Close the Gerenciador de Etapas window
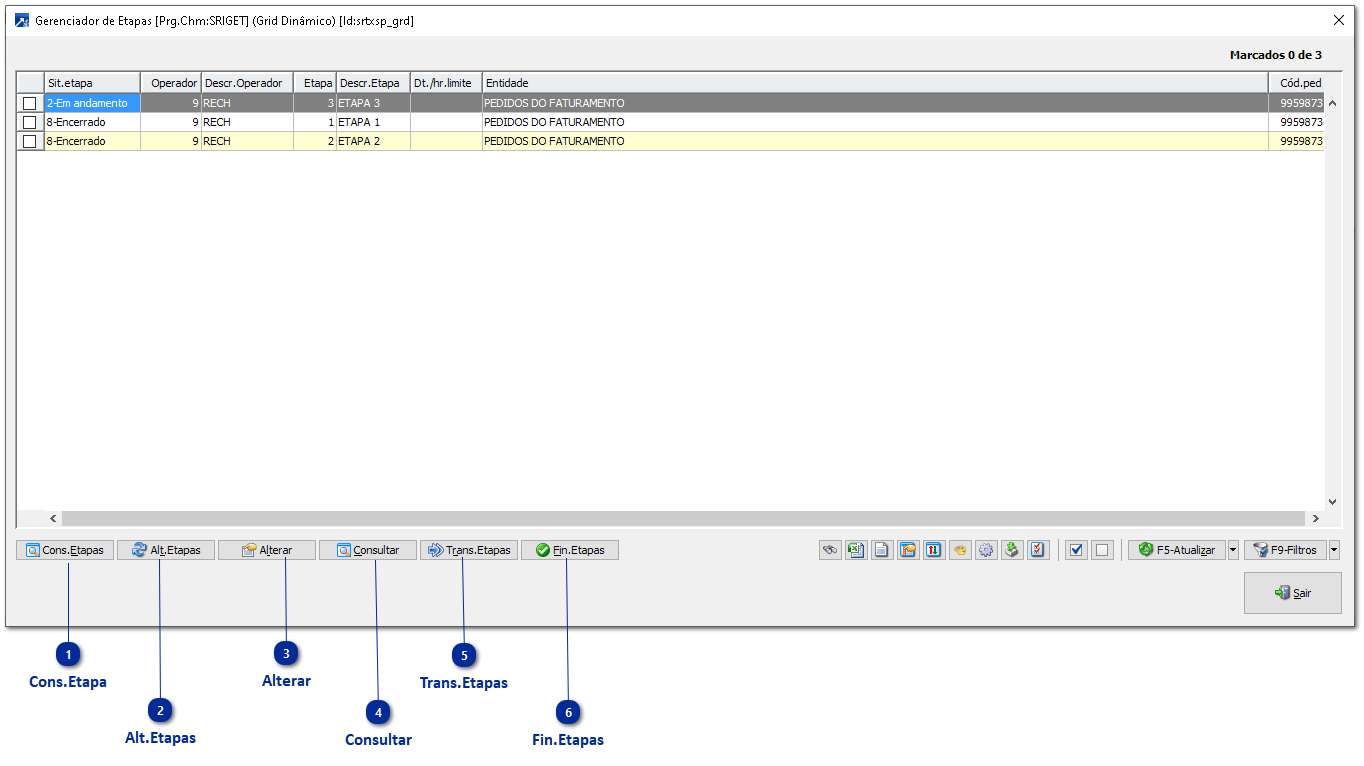1364x766 pixels. (x=1339, y=20)
